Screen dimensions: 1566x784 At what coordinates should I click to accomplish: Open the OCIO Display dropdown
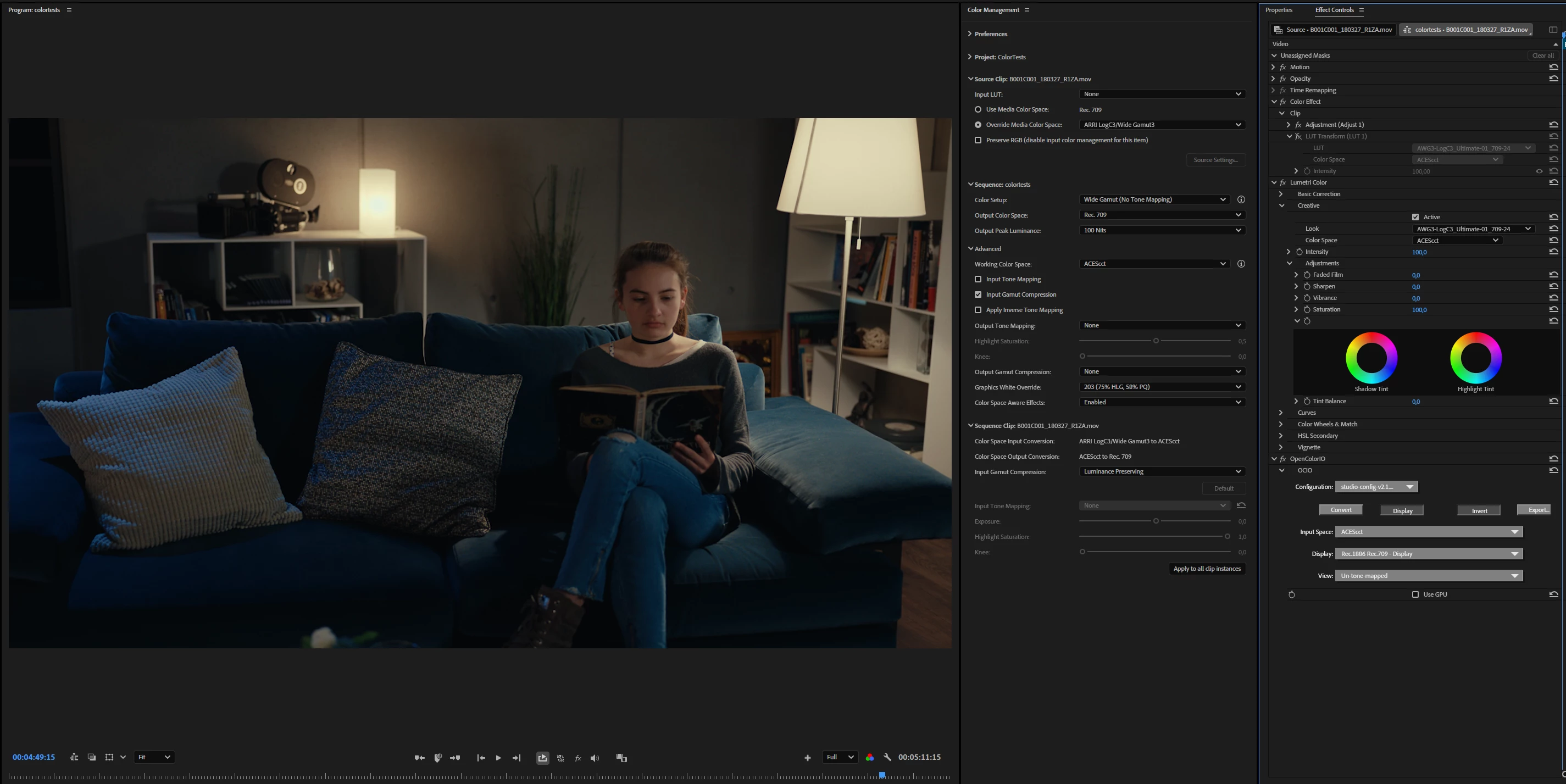tap(1428, 554)
